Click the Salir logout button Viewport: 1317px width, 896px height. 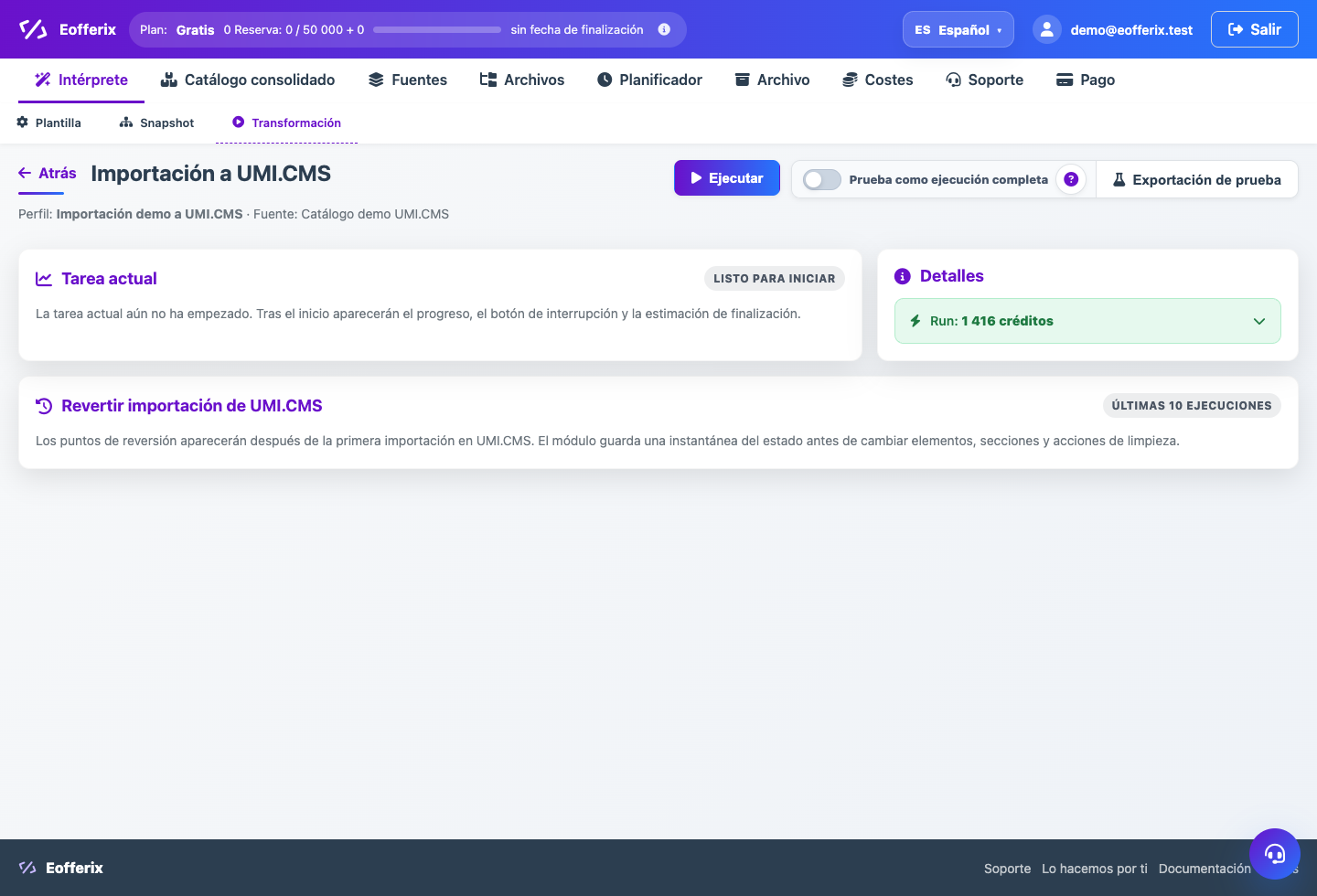tap(1255, 29)
